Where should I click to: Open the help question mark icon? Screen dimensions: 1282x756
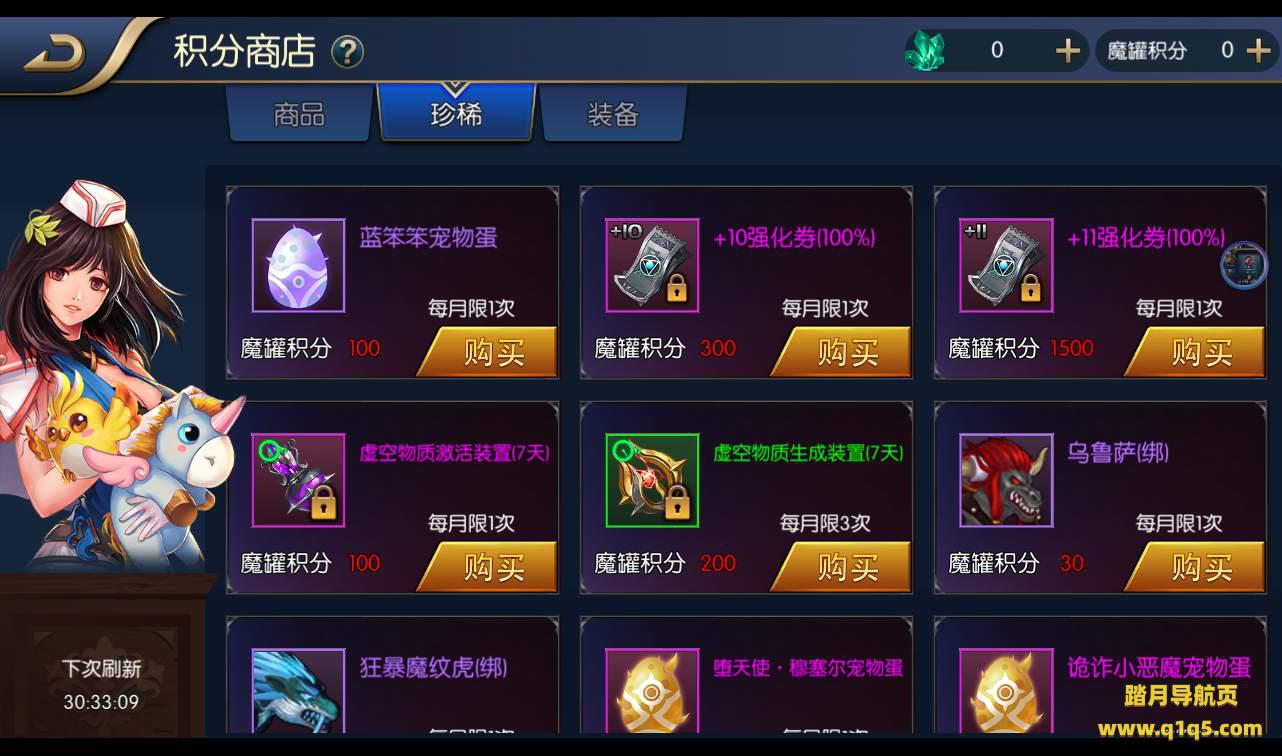point(347,52)
